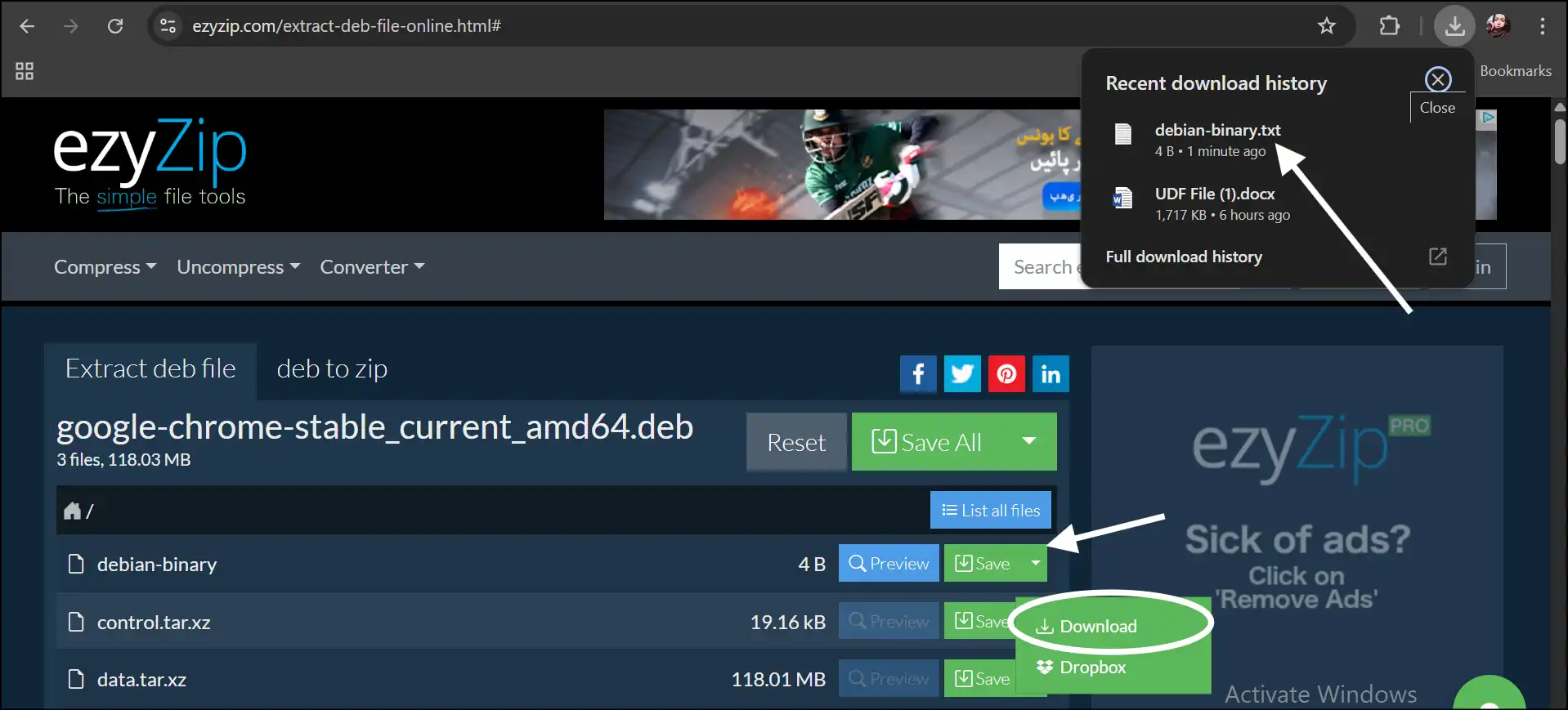
Task: Share on LinkedIn icon
Action: [x=1051, y=373]
